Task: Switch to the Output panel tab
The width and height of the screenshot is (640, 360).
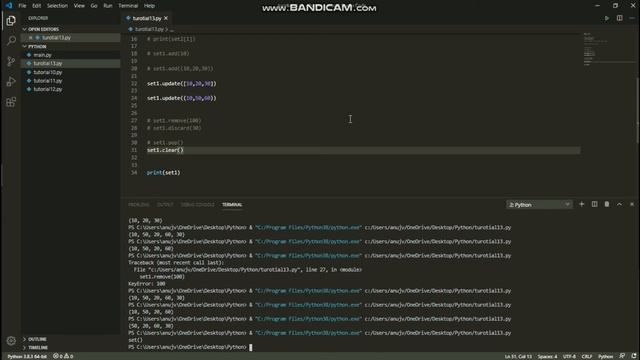Action: click(165, 204)
